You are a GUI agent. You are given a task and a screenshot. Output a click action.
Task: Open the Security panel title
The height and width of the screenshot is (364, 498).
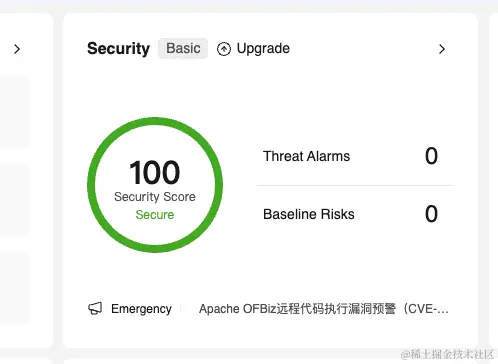coord(118,49)
